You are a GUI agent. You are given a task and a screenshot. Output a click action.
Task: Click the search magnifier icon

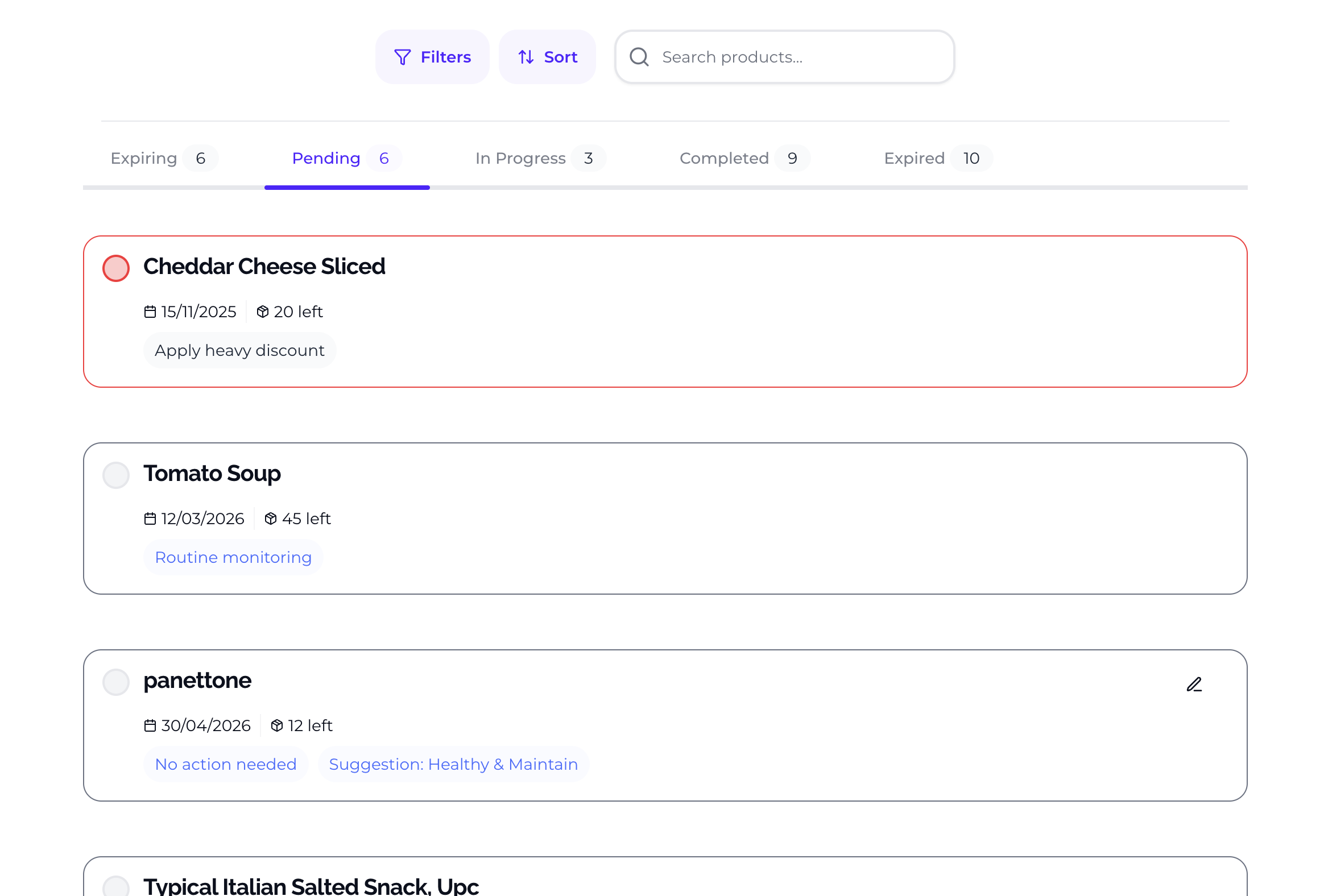(x=639, y=56)
